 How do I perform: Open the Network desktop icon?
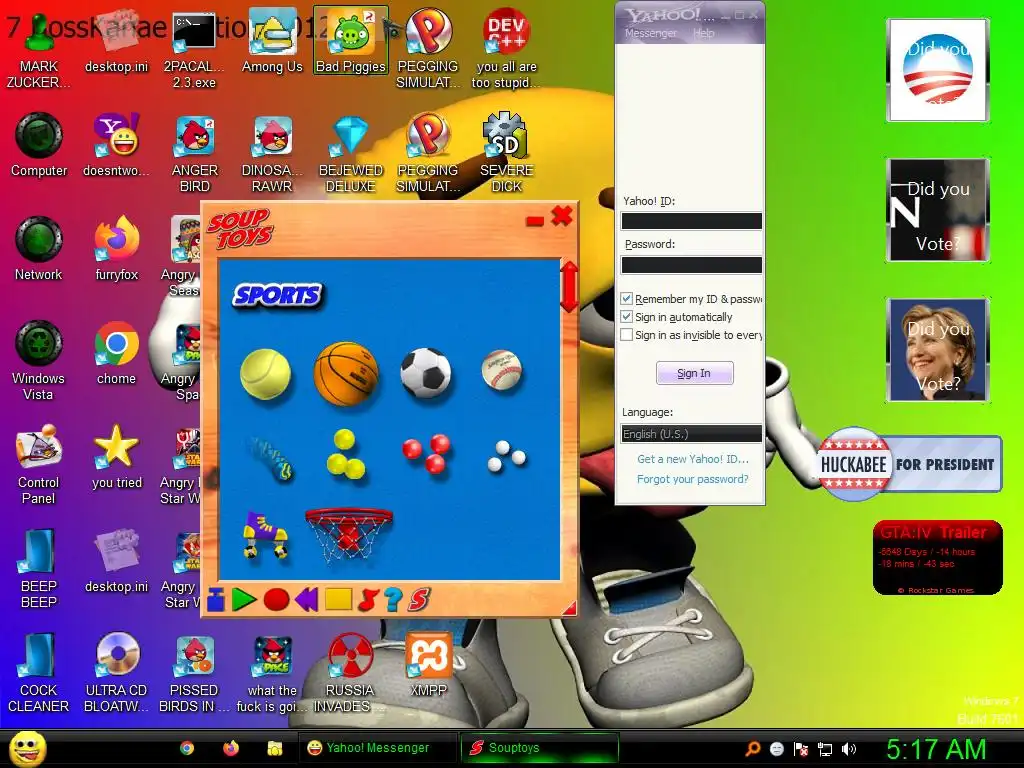pos(39,249)
